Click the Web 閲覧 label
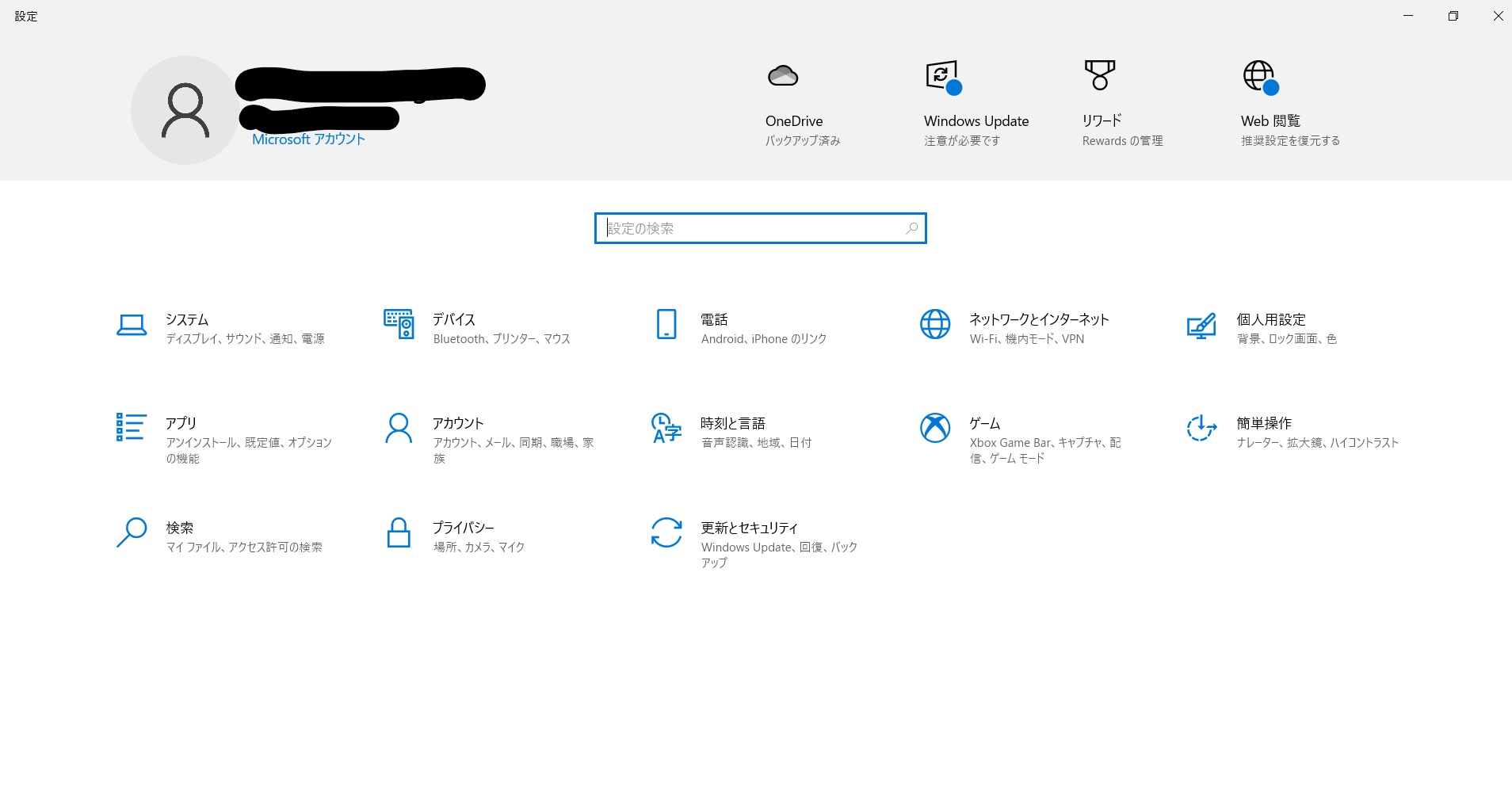1512x805 pixels. tap(1270, 121)
